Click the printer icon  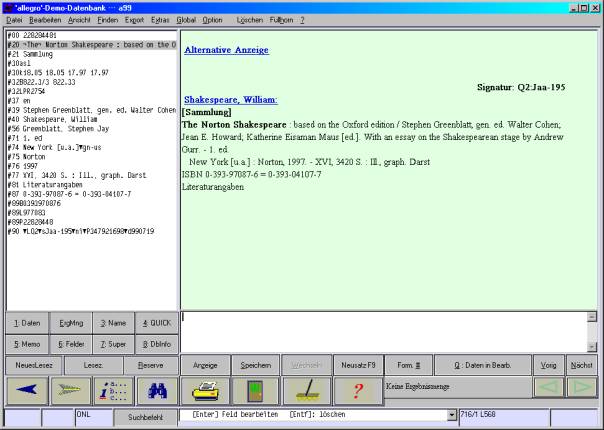pyautogui.click(x=205, y=391)
